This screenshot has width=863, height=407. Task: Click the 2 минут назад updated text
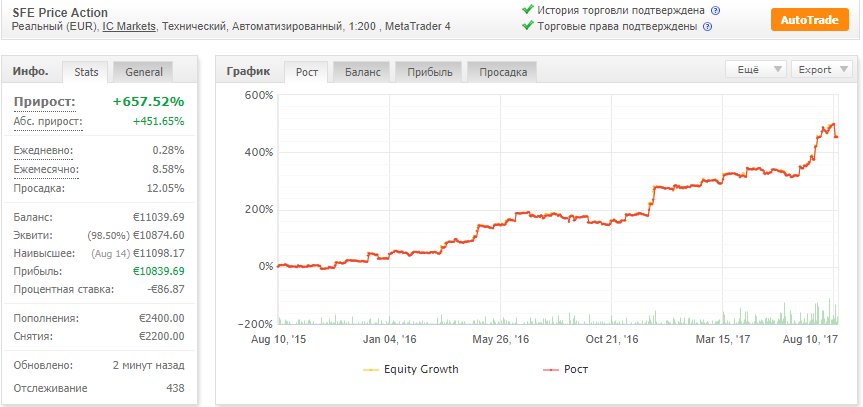[x=148, y=365]
